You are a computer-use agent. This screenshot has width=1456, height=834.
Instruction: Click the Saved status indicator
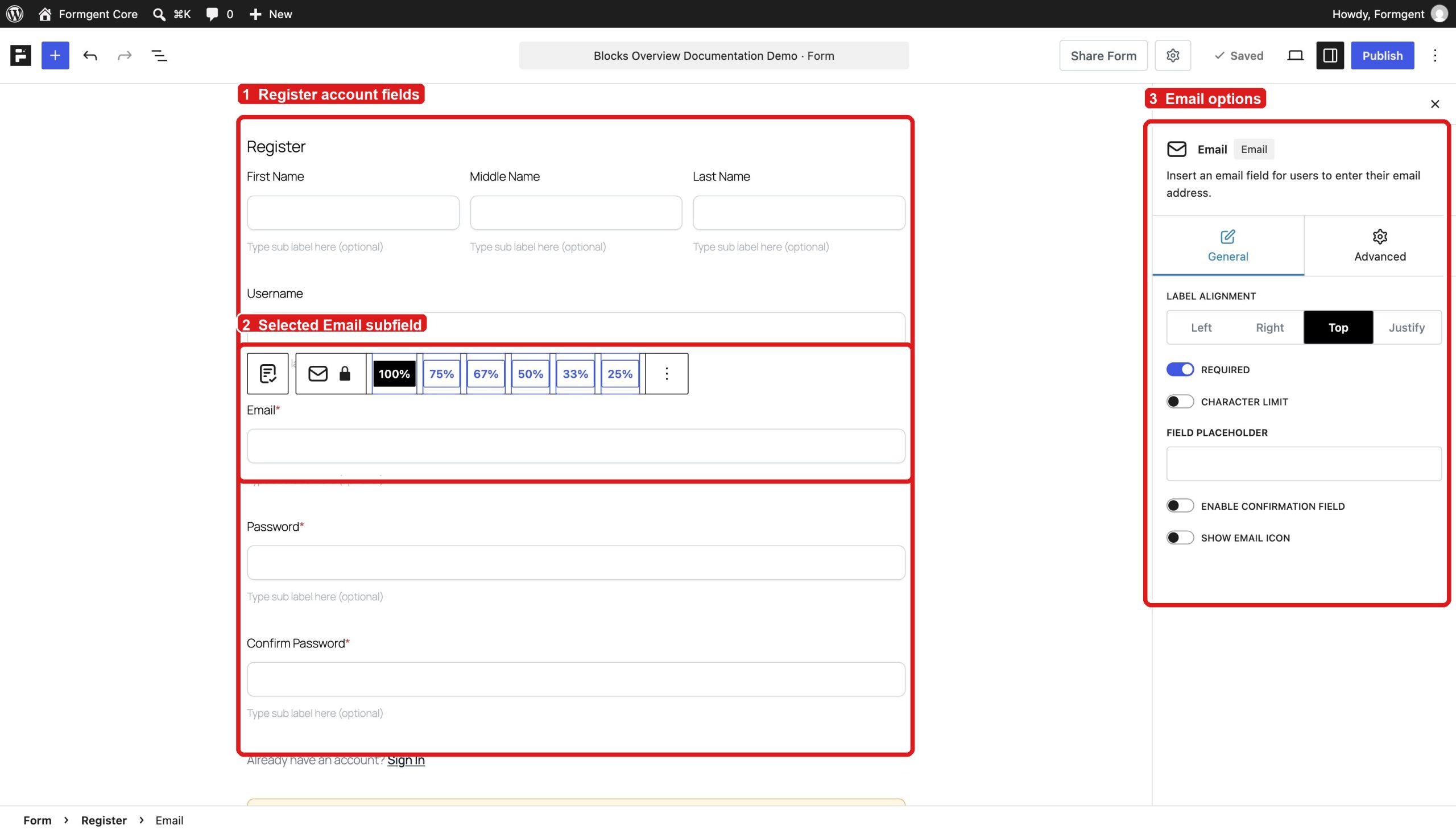(x=1238, y=56)
